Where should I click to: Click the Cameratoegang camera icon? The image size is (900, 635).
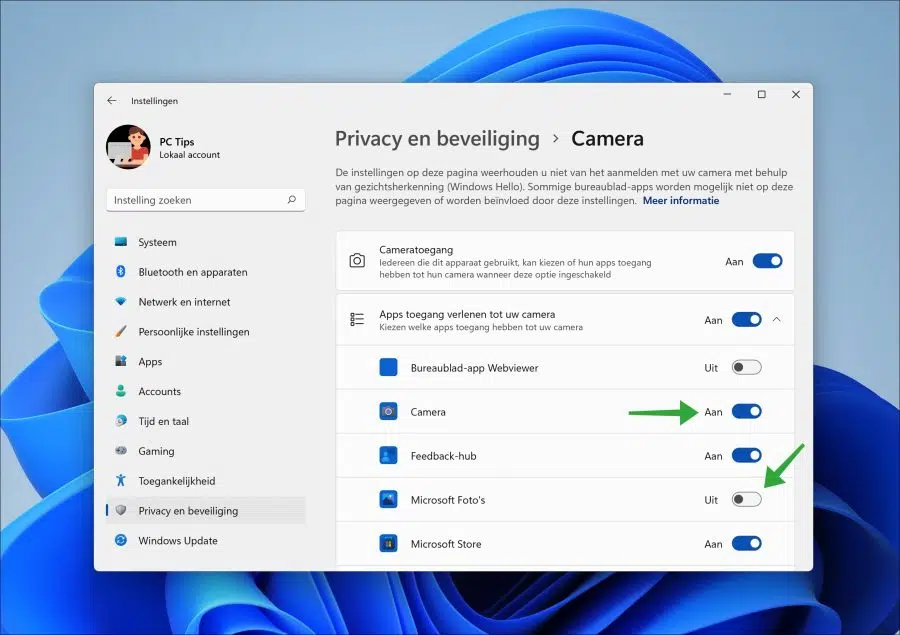tap(357, 261)
